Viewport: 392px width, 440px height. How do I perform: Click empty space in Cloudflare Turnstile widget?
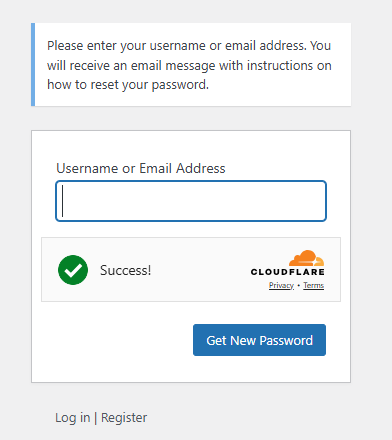pos(200,270)
